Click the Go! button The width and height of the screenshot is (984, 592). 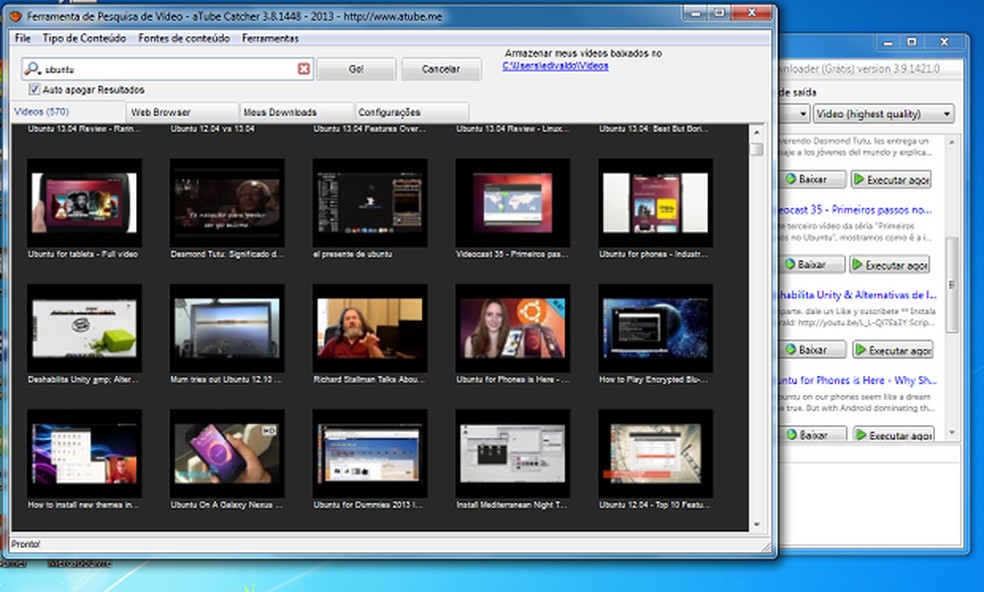pos(356,68)
